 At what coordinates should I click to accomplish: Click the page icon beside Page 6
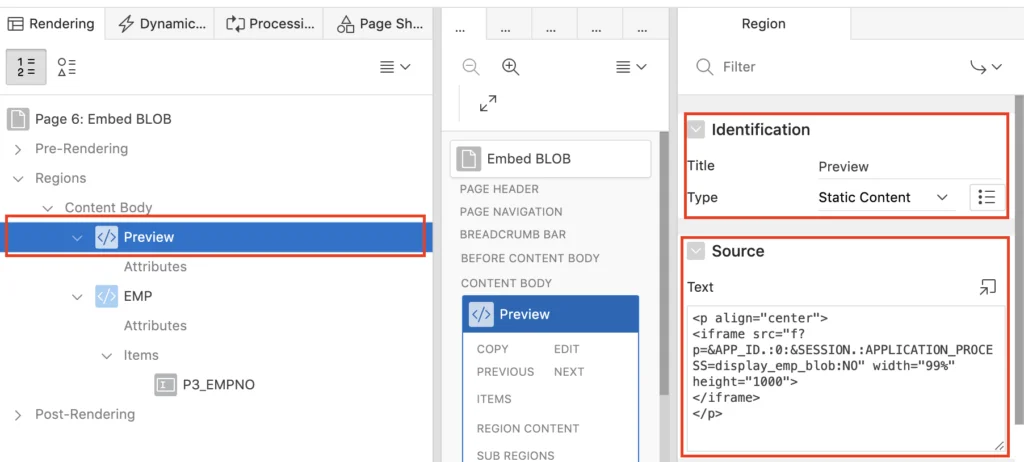pos(18,119)
